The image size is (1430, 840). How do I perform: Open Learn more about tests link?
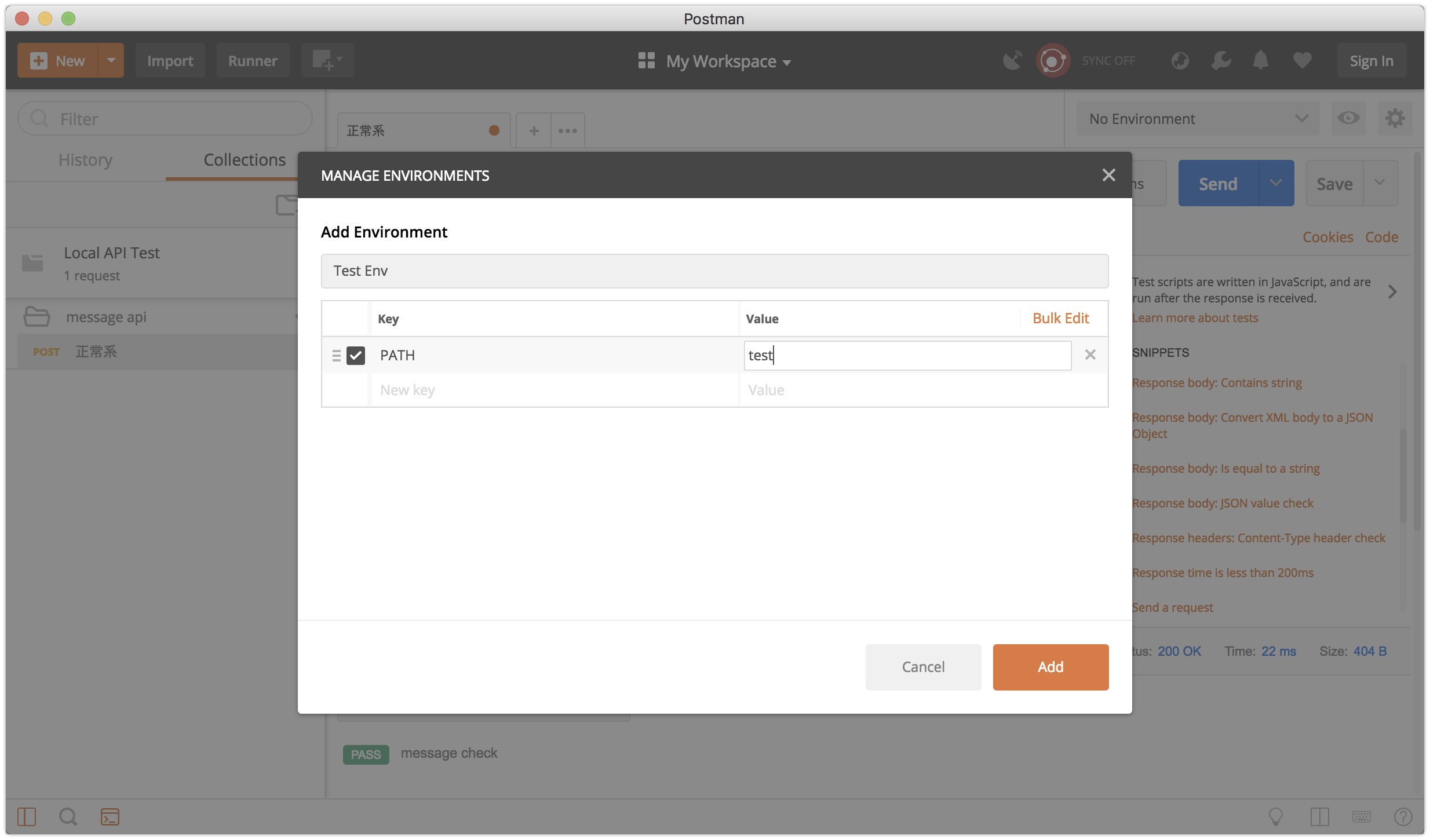click(x=1195, y=317)
